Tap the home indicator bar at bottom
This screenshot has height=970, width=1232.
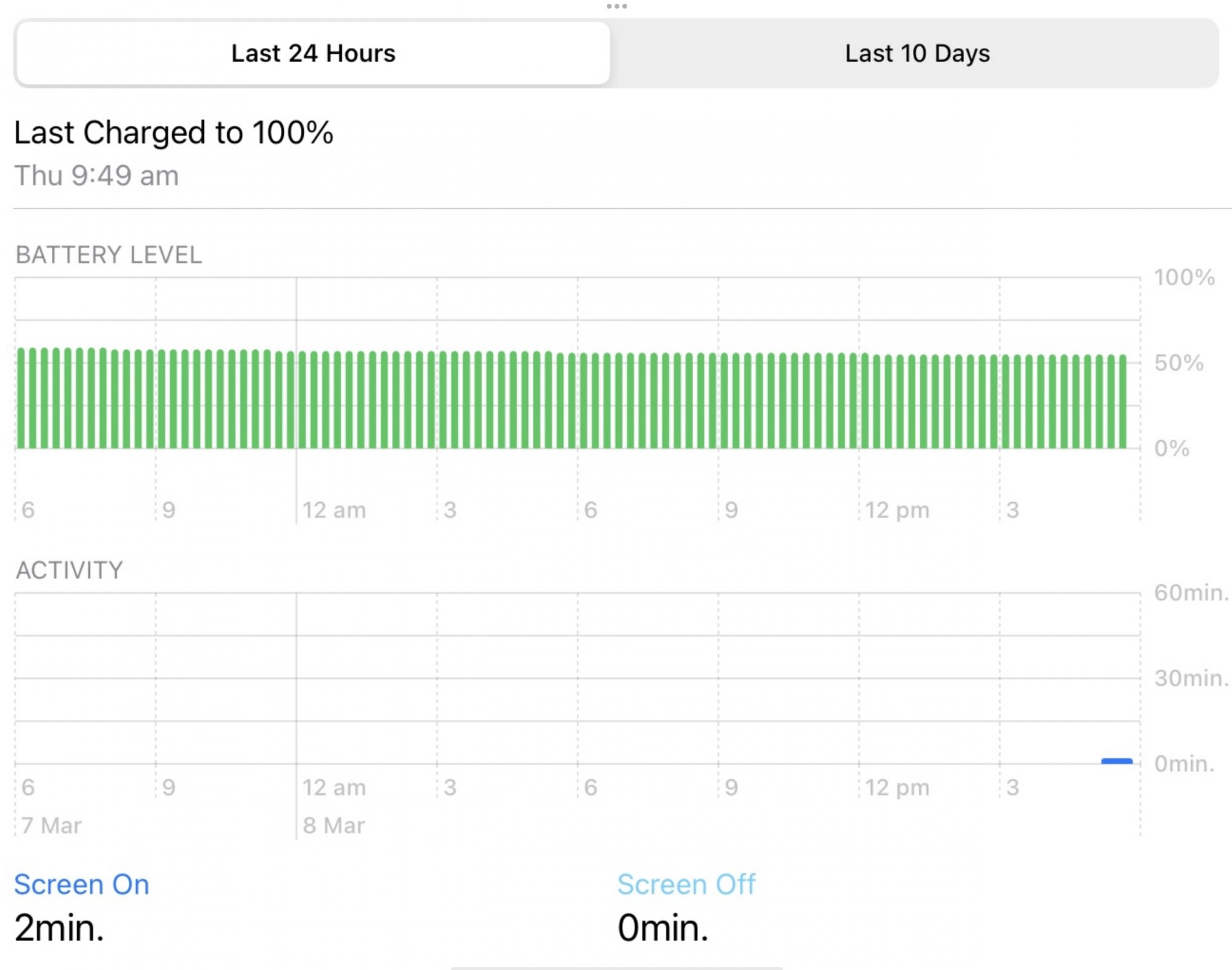[616, 968]
